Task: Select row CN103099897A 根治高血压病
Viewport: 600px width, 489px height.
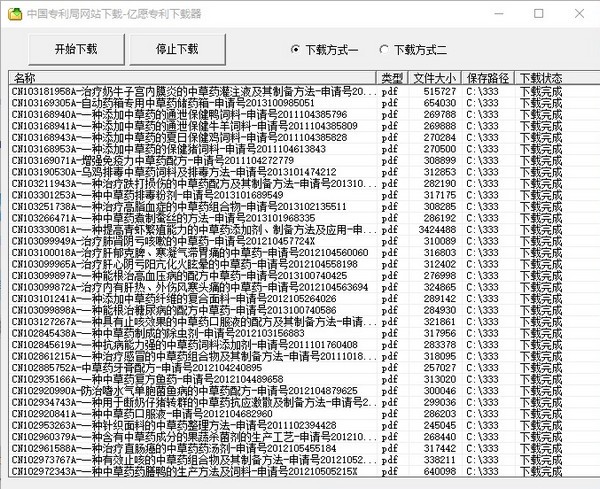Action: pyautogui.click(x=304, y=275)
